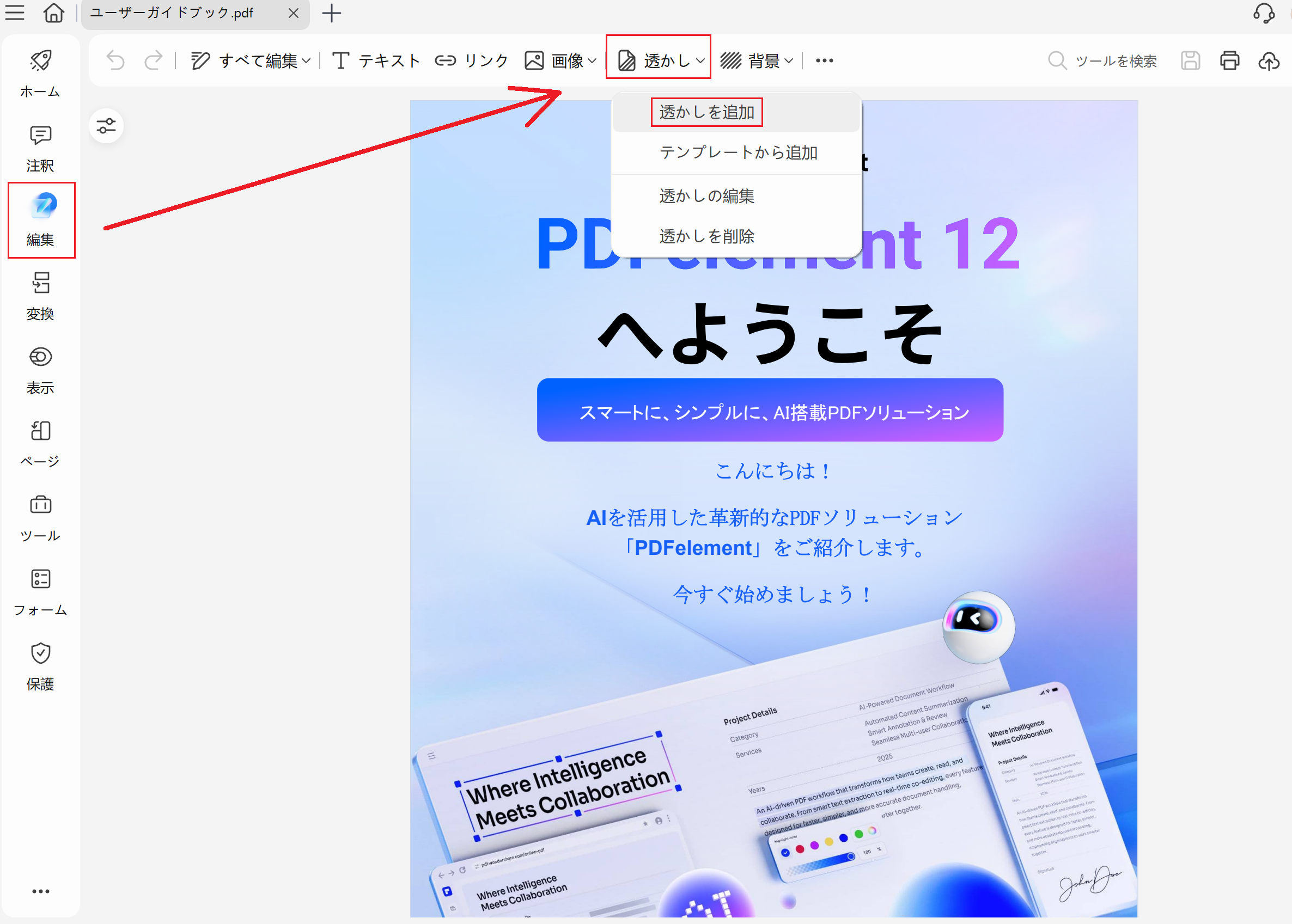Open 表示 view options in sidebar
The height and width of the screenshot is (924, 1292).
[x=40, y=370]
